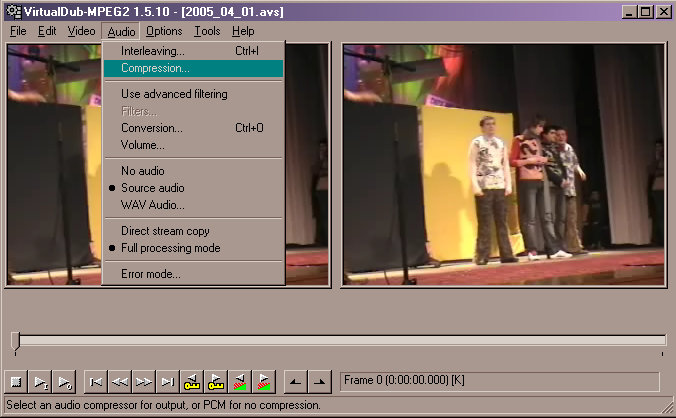
Task: Click the Mark In selection start button
Action: point(295,381)
